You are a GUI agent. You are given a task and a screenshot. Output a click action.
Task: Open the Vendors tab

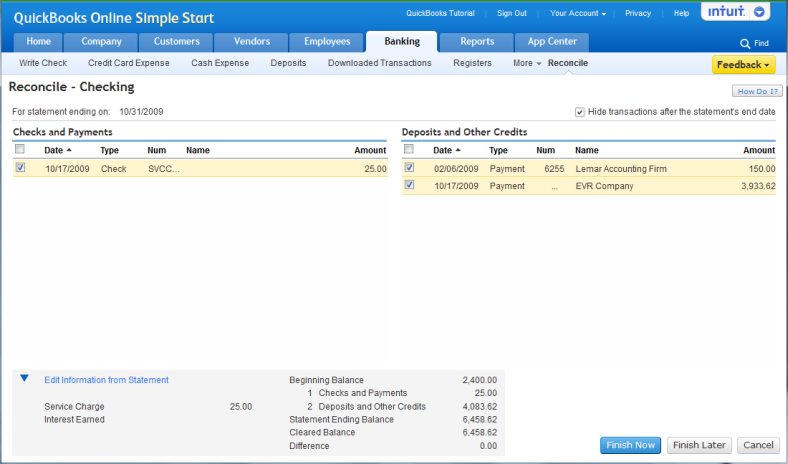pyautogui.click(x=252, y=42)
